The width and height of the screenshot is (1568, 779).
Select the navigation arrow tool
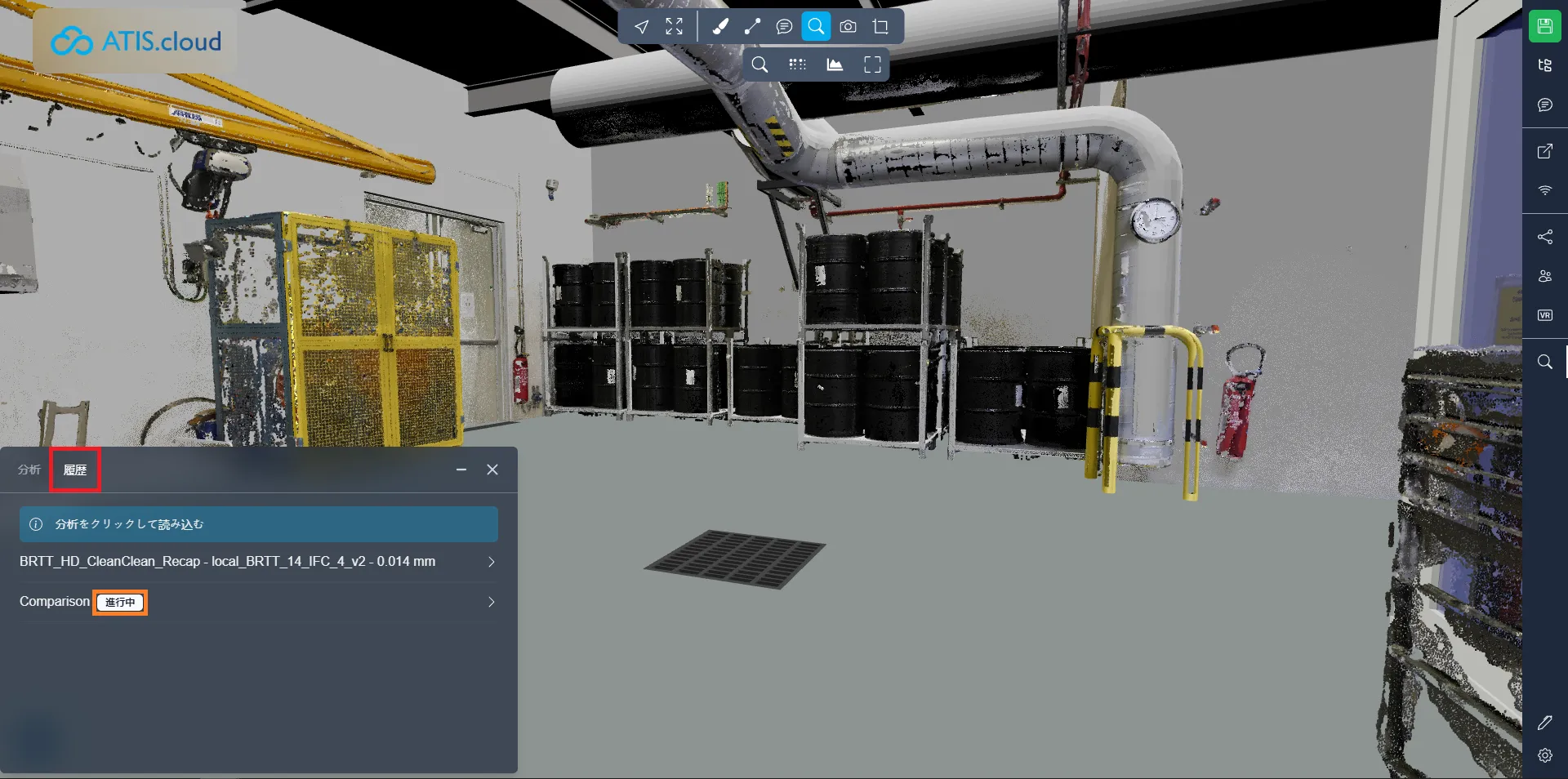642,27
